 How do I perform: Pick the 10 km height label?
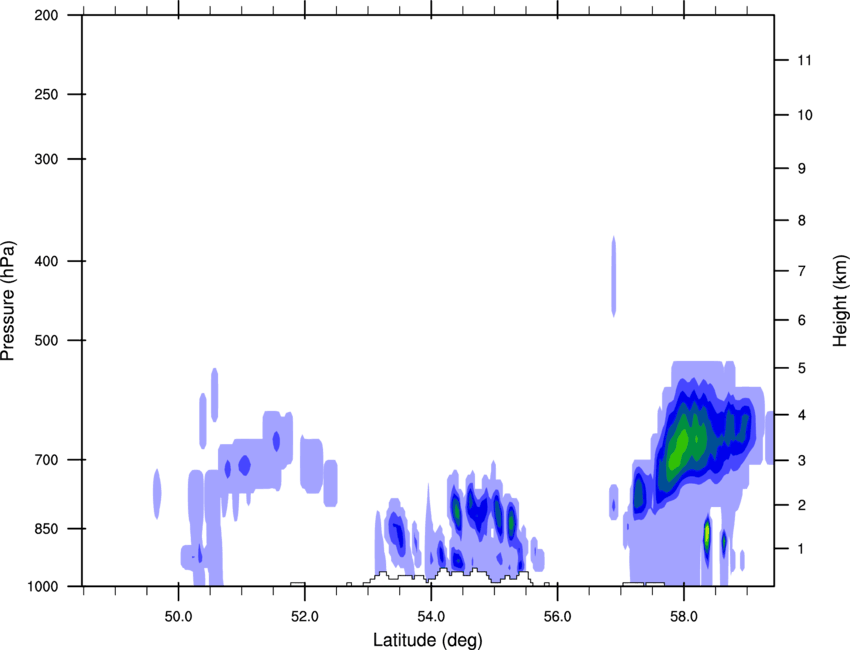(804, 115)
